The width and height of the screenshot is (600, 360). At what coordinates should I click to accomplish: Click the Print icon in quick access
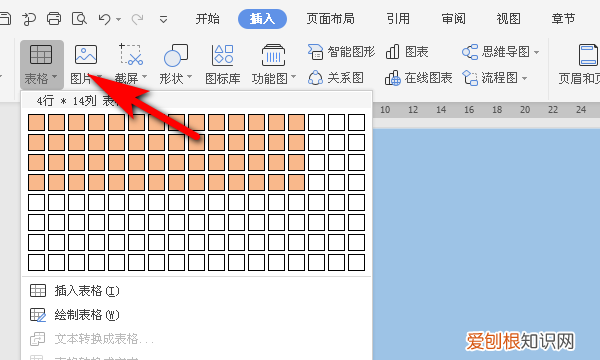(x=54, y=18)
